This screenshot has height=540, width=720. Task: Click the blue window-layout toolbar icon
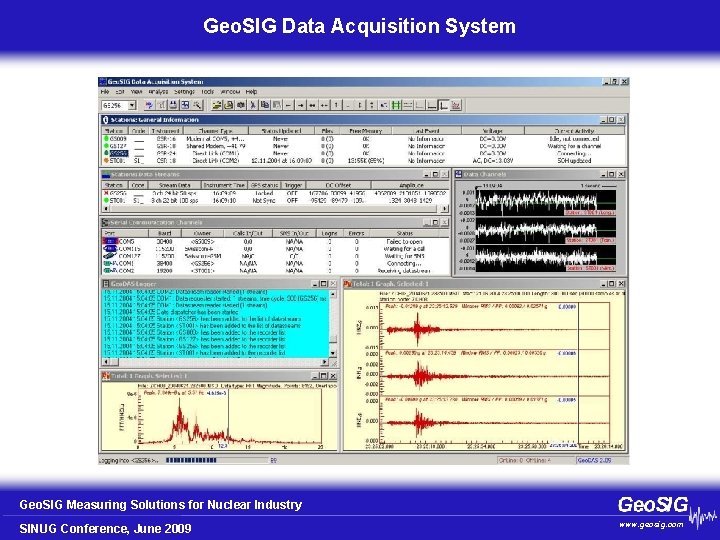pyautogui.click(x=185, y=105)
